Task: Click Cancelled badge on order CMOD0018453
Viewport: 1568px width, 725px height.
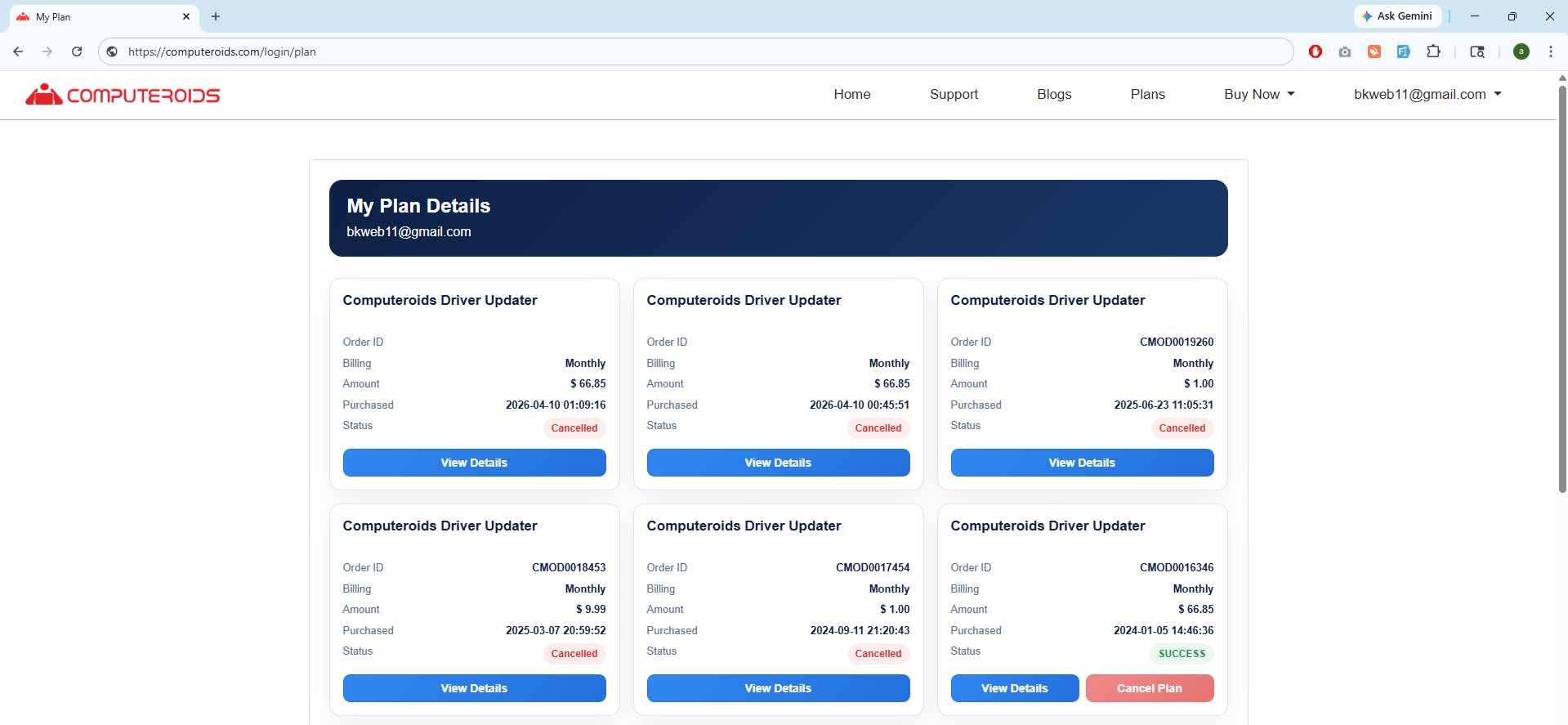Action: 574,654
